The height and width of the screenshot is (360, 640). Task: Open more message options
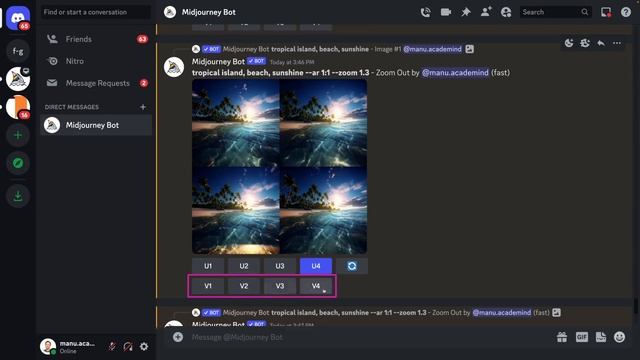pyautogui.click(x=617, y=43)
